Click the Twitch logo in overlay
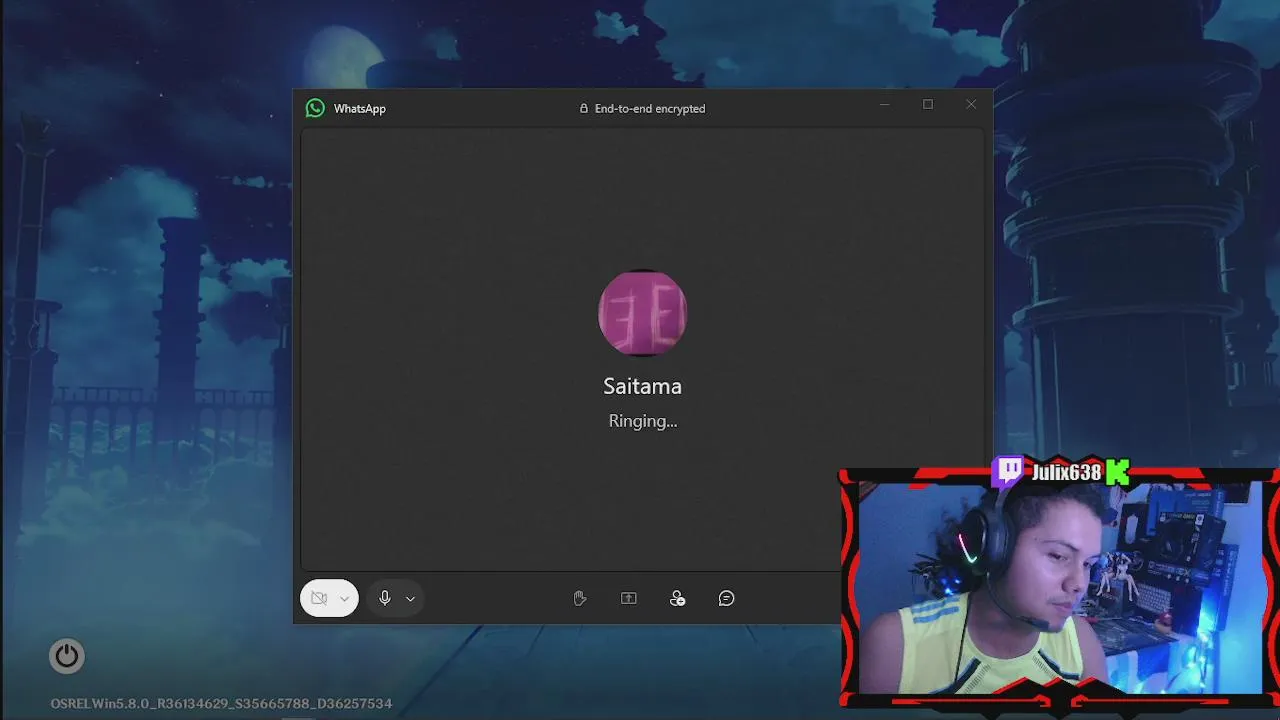Image resolution: width=1280 pixels, height=720 pixels. [x=1009, y=471]
